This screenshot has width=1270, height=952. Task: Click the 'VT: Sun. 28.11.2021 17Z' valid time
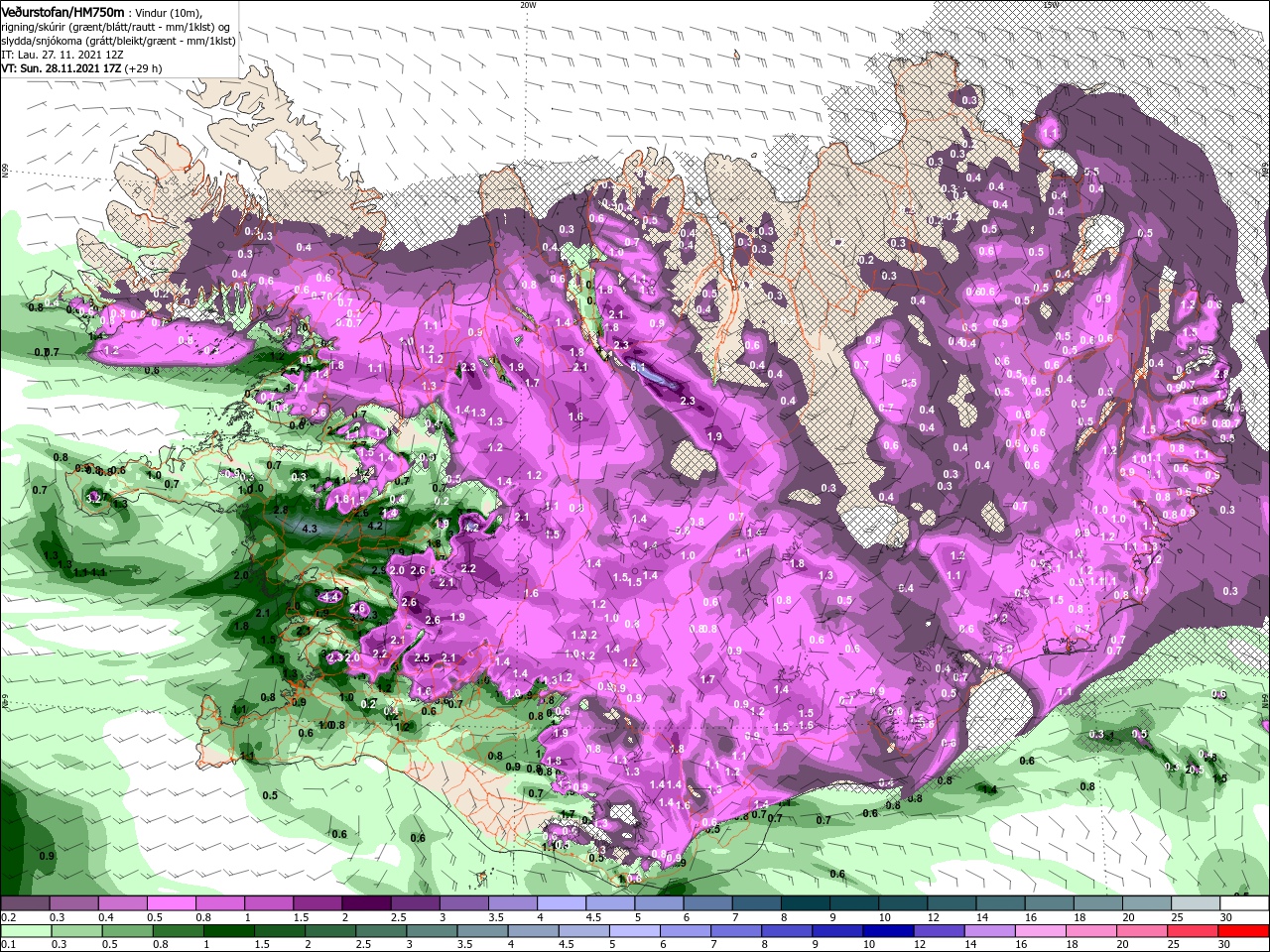click(x=61, y=68)
